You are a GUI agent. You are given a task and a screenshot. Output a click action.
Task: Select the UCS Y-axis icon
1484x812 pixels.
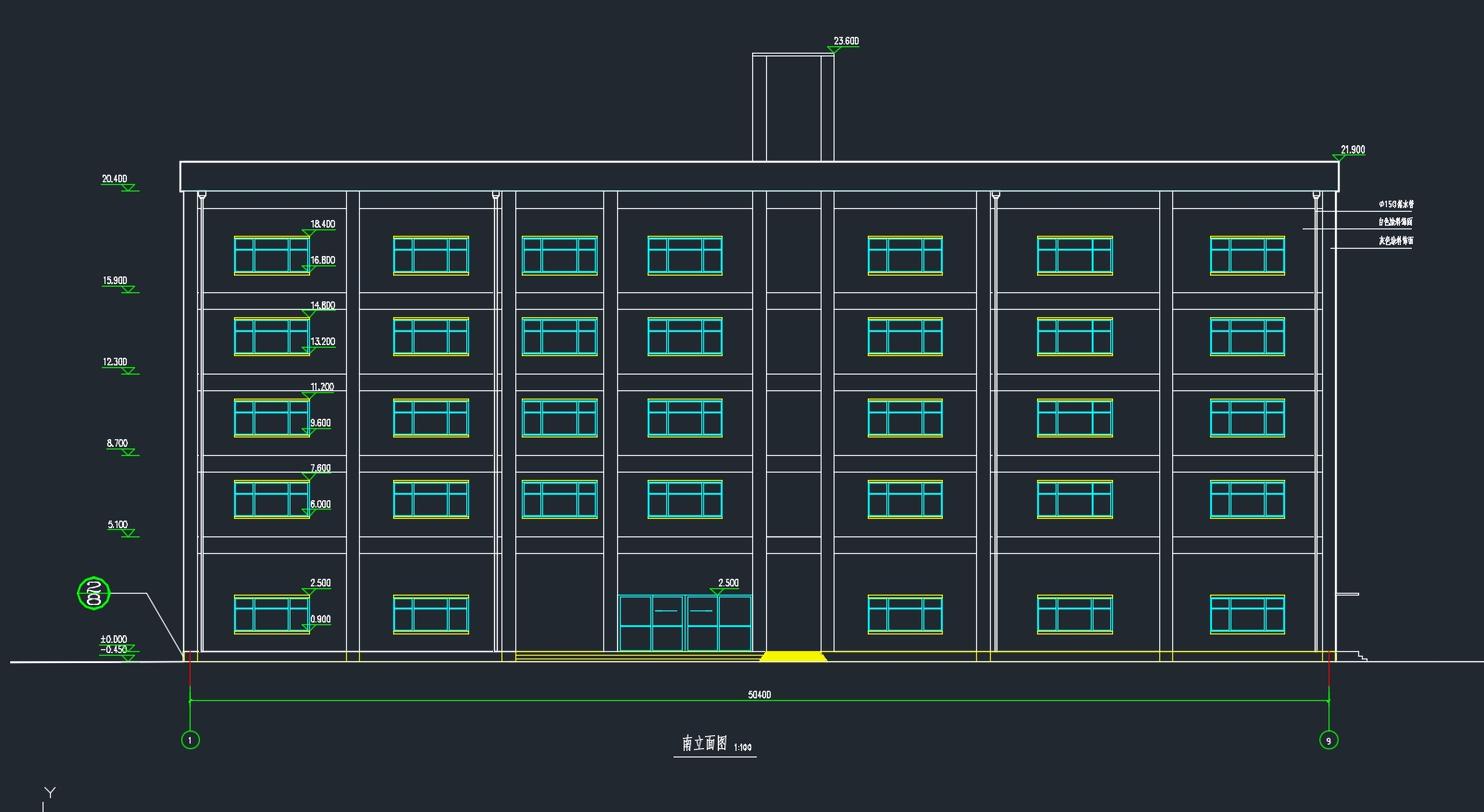[x=49, y=794]
